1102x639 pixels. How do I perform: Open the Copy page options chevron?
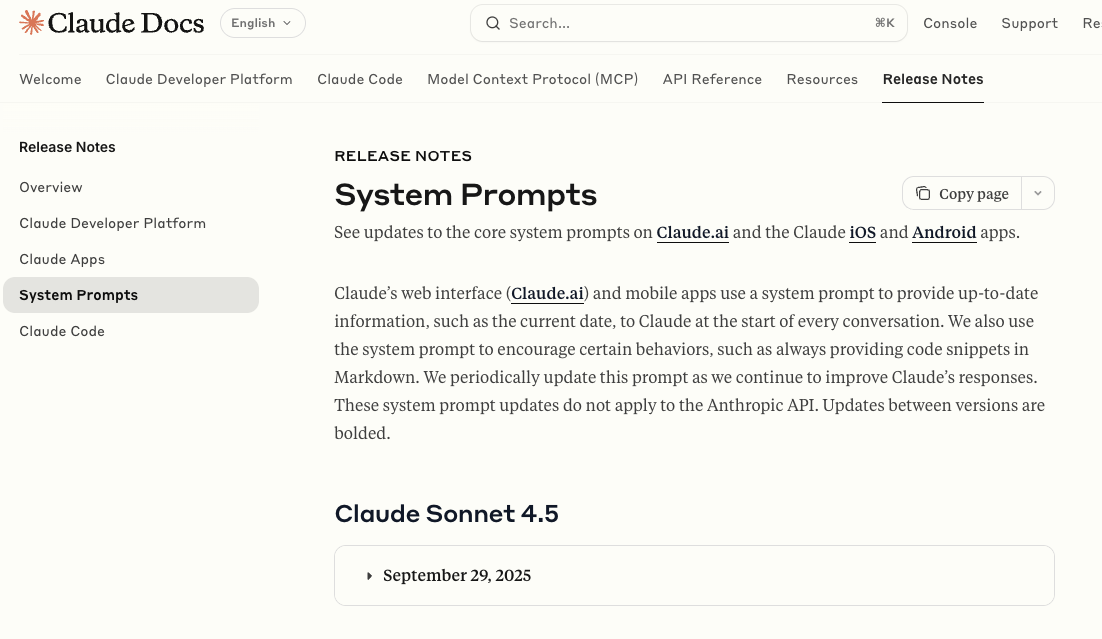point(1038,194)
